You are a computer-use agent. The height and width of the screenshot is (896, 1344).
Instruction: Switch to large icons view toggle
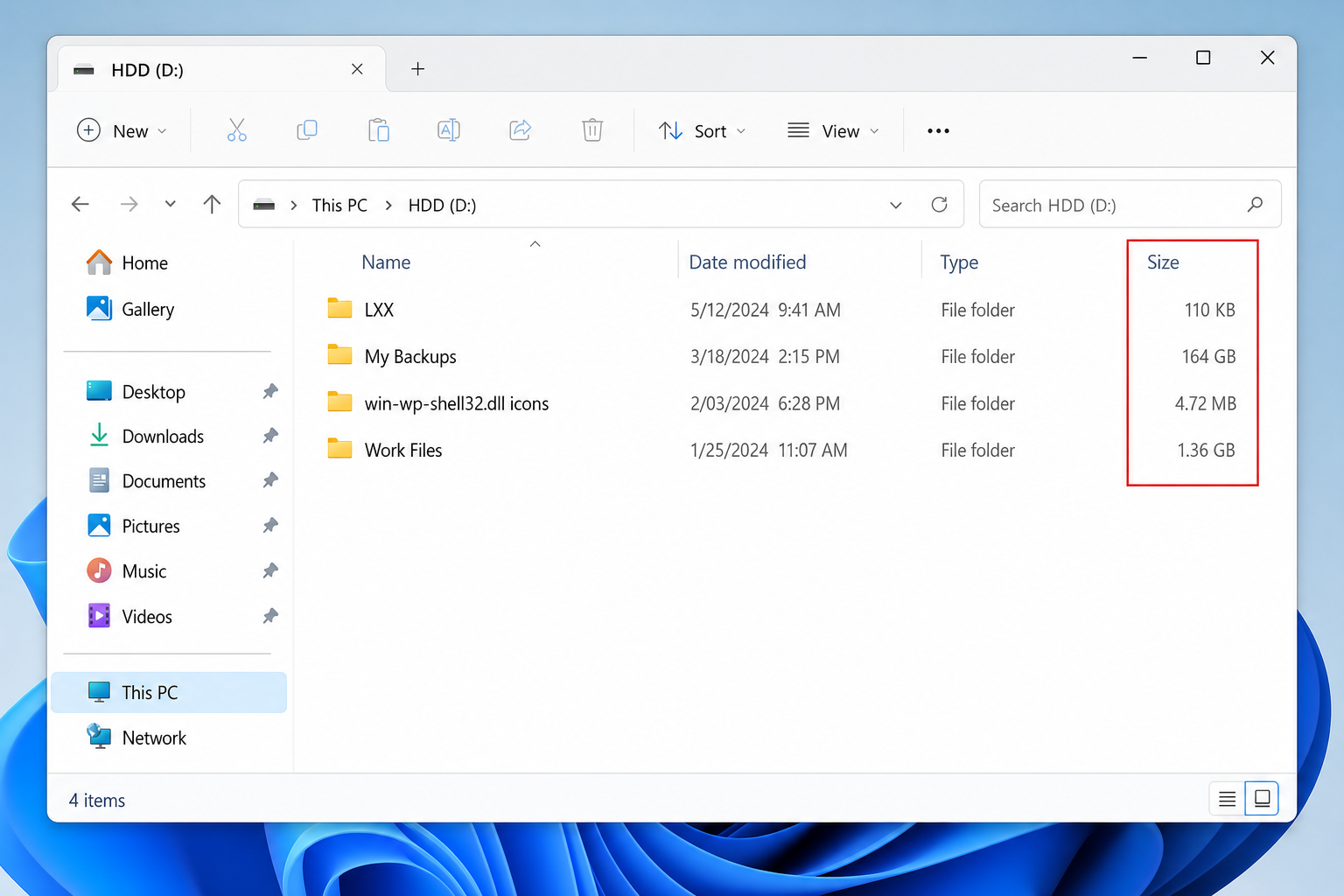1262,799
